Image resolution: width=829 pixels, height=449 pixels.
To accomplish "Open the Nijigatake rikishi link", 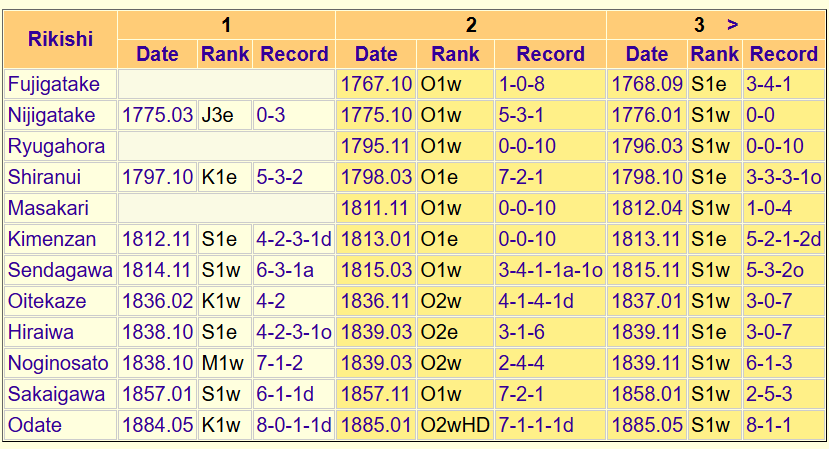I will [x=51, y=115].
